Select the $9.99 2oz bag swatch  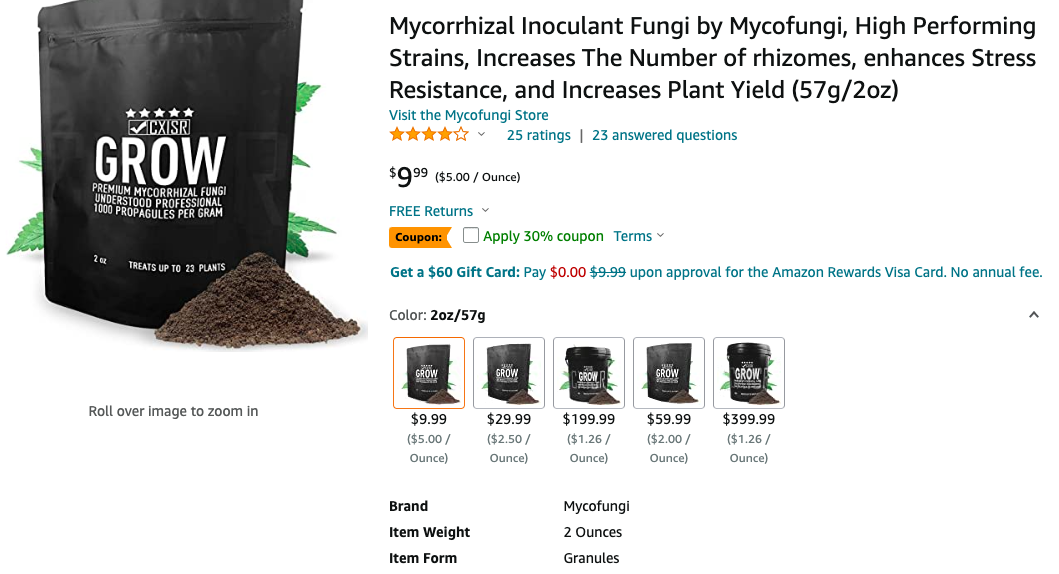(429, 373)
